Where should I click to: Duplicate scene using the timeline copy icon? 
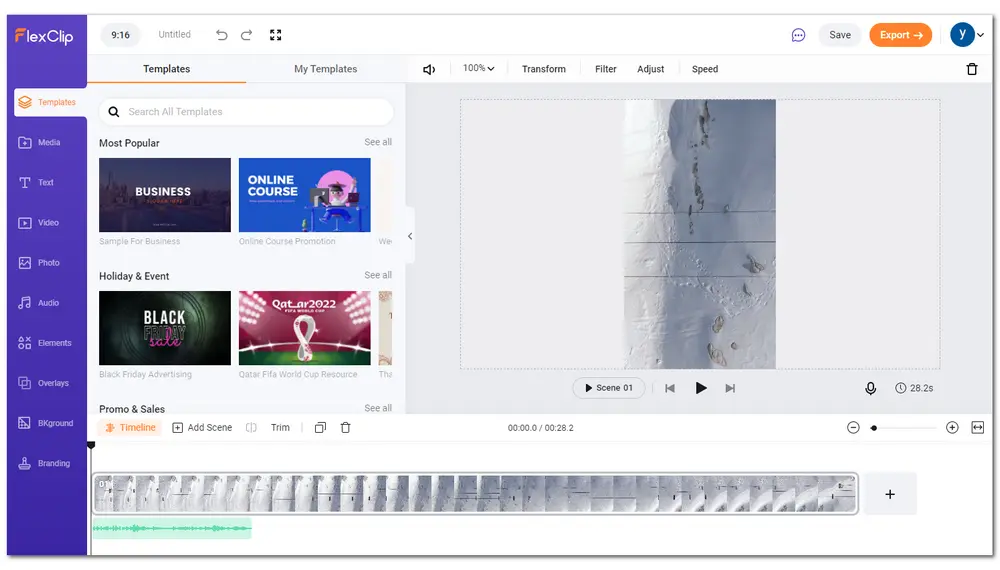pos(320,427)
